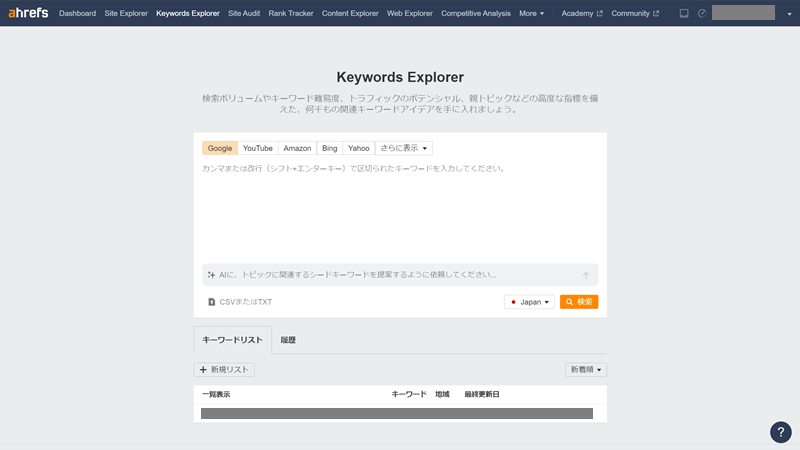This screenshot has width=800, height=450.
Task: Open the help question mark button
Action: (x=781, y=432)
